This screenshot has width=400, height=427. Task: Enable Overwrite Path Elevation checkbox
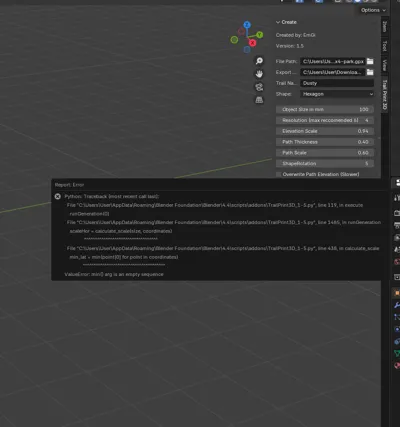click(279, 174)
